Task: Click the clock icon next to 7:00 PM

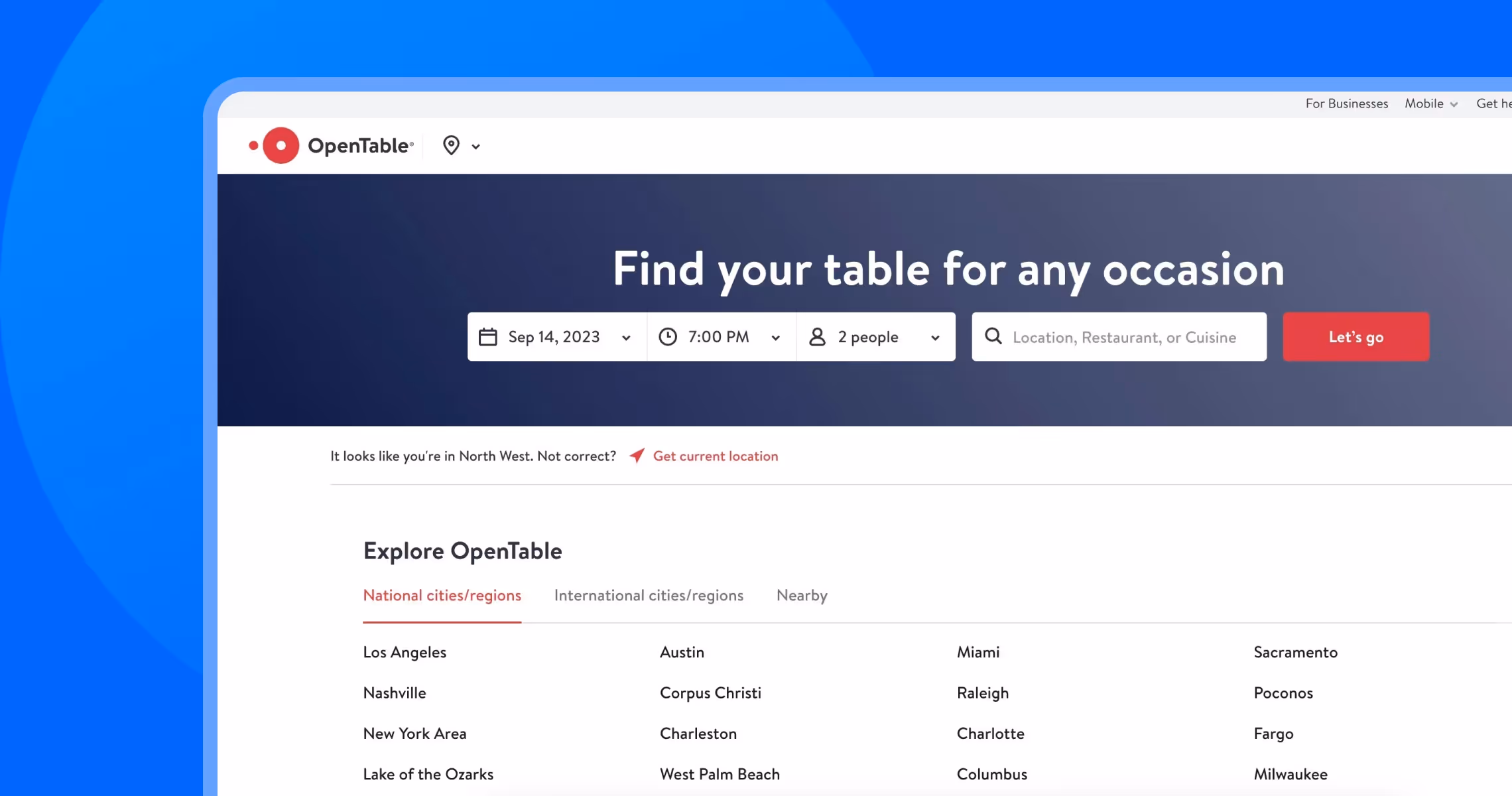Action: pyautogui.click(x=668, y=336)
